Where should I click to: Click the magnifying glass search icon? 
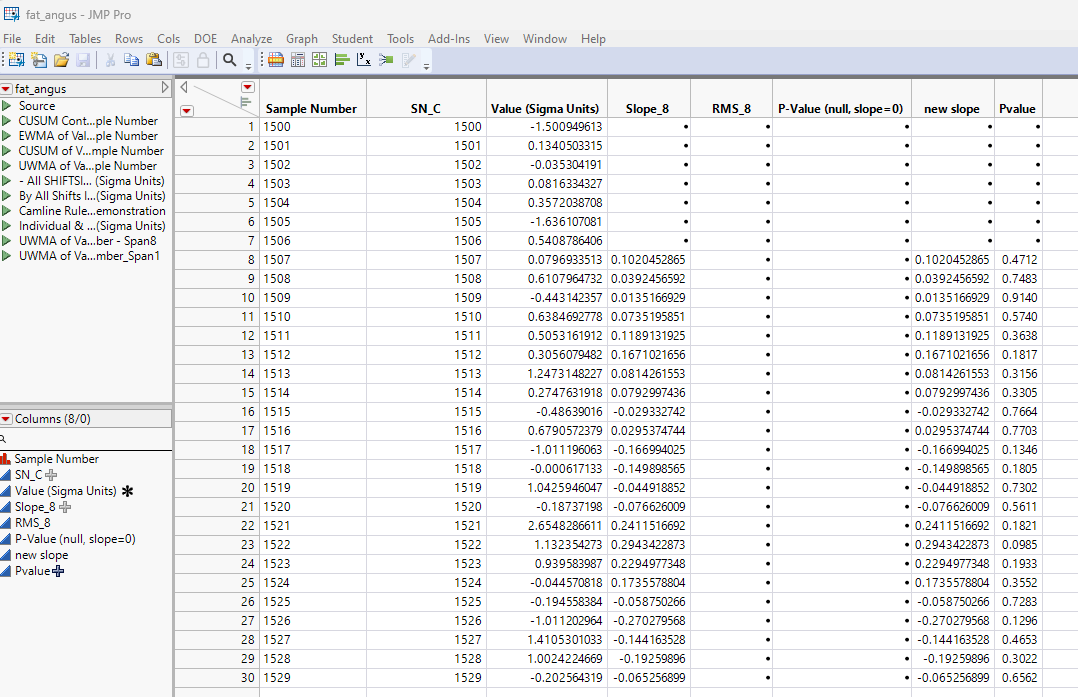click(230, 60)
